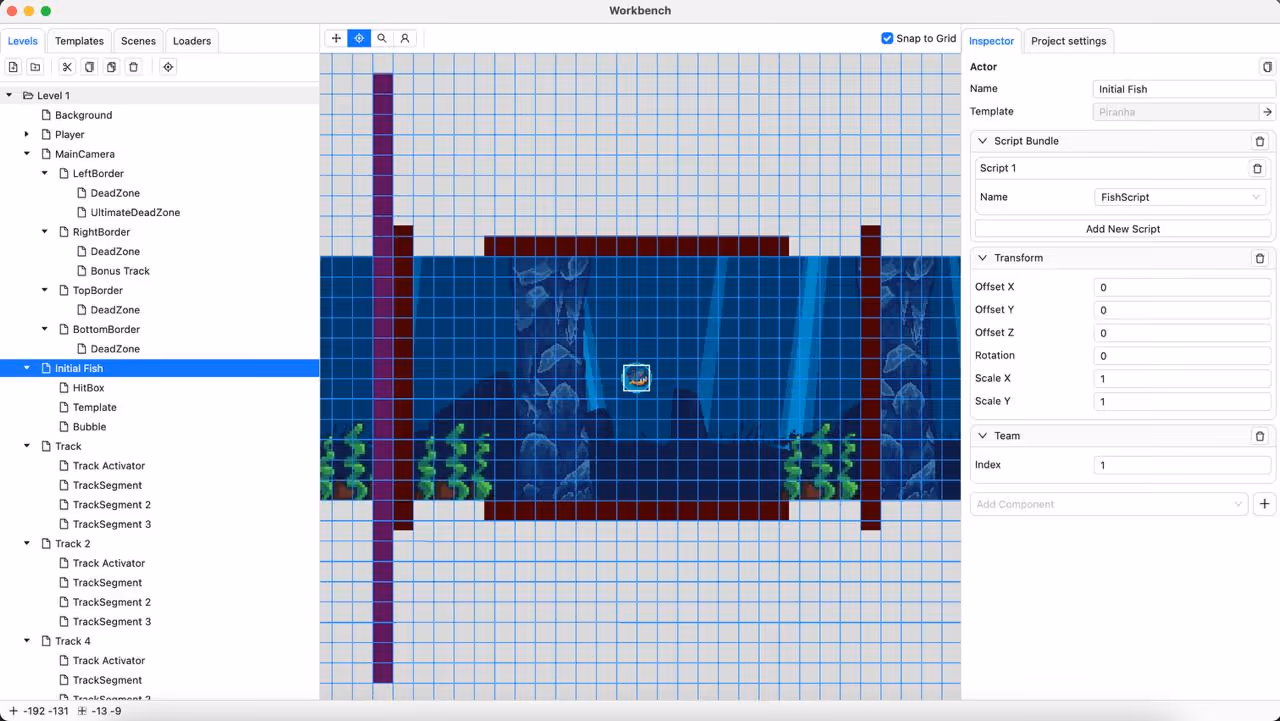The width and height of the screenshot is (1280, 721).
Task: Cut the selected actor using the scissors icon
Action: (x=66, y=66)
